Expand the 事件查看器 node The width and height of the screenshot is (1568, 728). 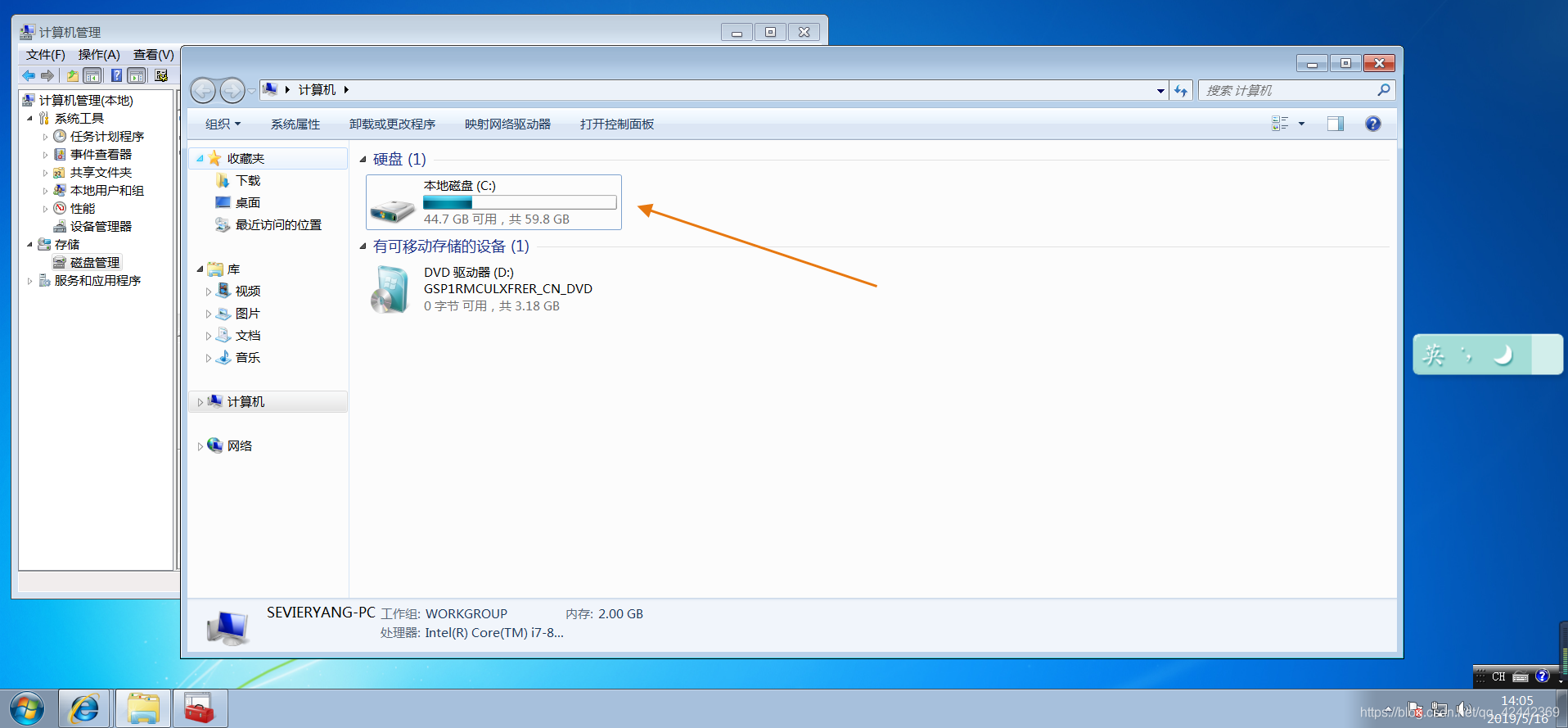(x=45, y=155)
